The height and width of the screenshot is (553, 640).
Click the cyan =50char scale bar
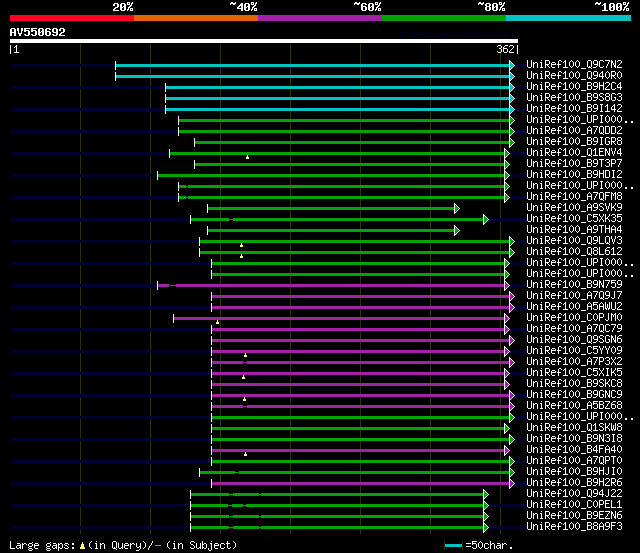pos(453,546)
